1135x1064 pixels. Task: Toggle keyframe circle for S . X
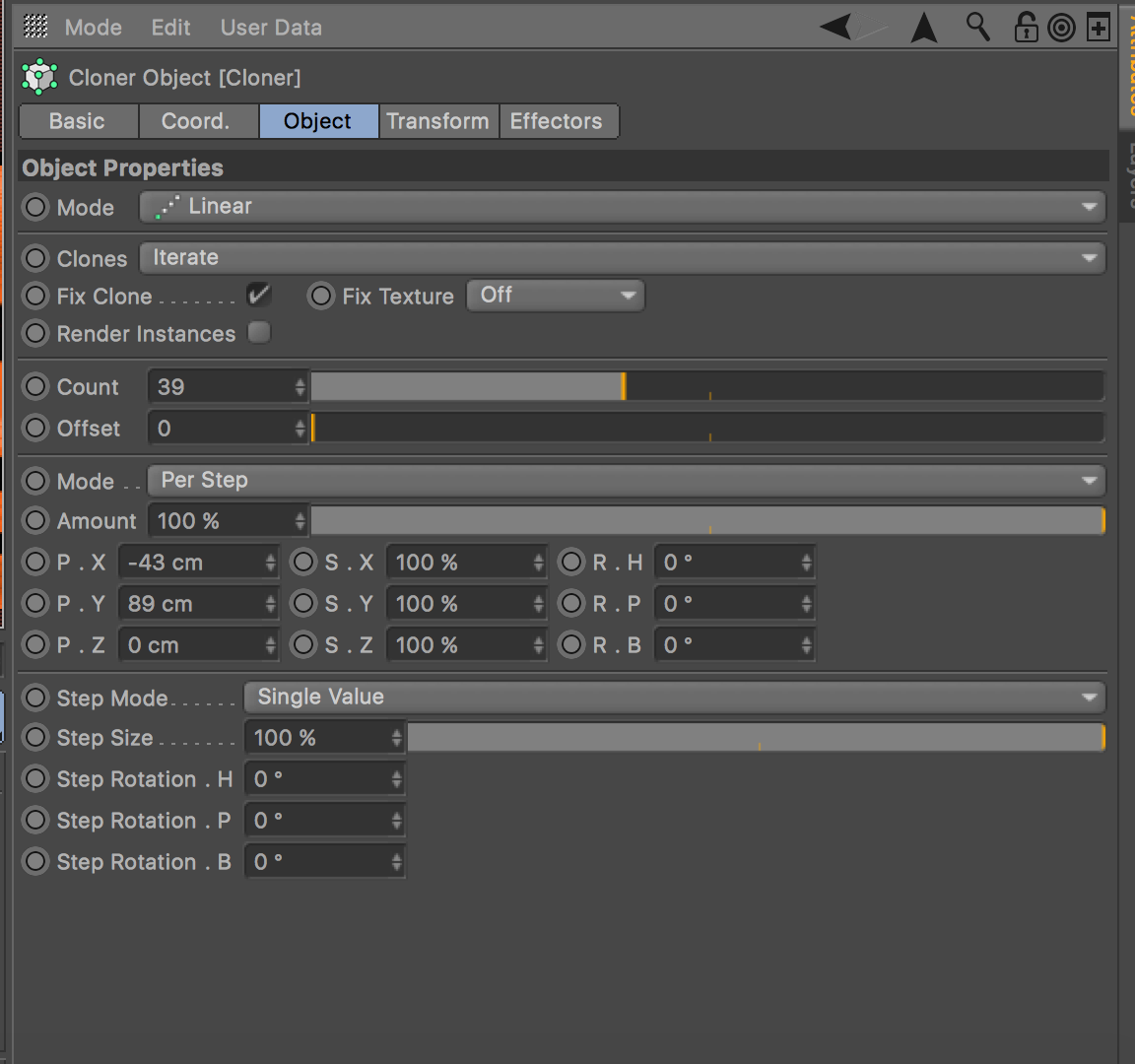point(303,562)
